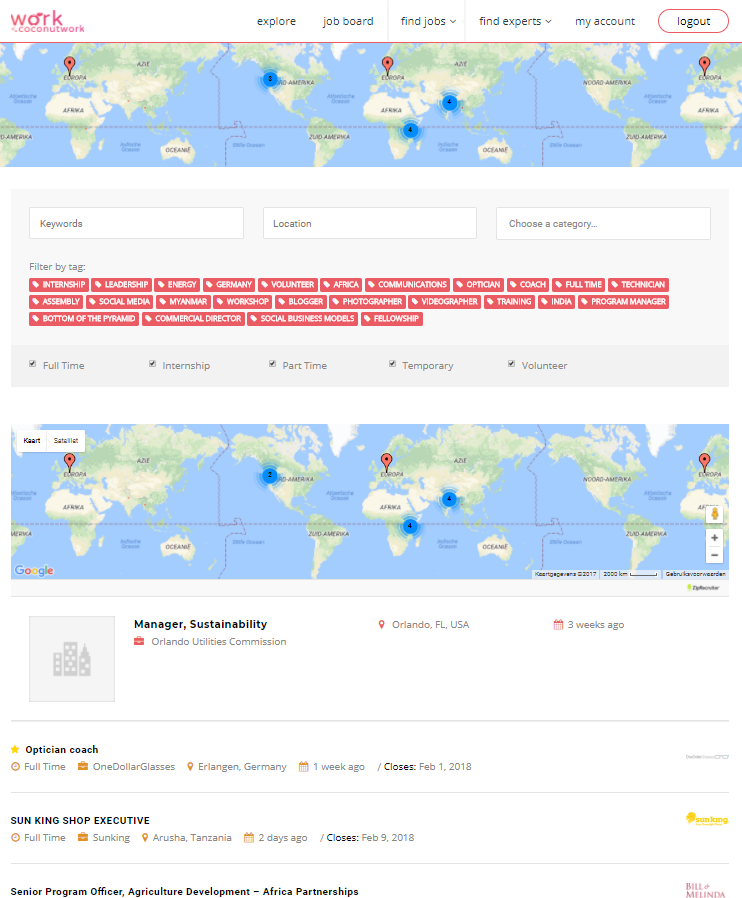
Task: Switch lower map to Satelliet view
Action: coord(65,440)
